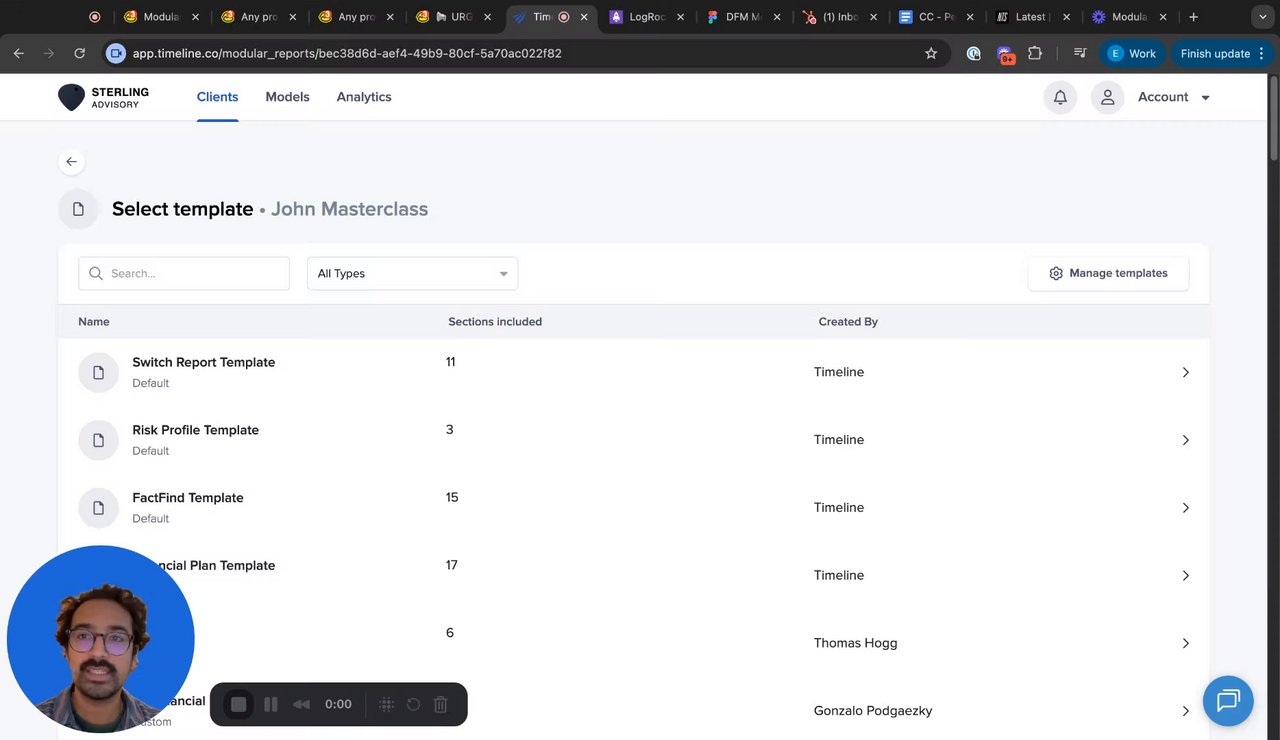Click the back arrow above Select template
The width and height of the screenshot is (1280, 740).
(x=71, y=162)
